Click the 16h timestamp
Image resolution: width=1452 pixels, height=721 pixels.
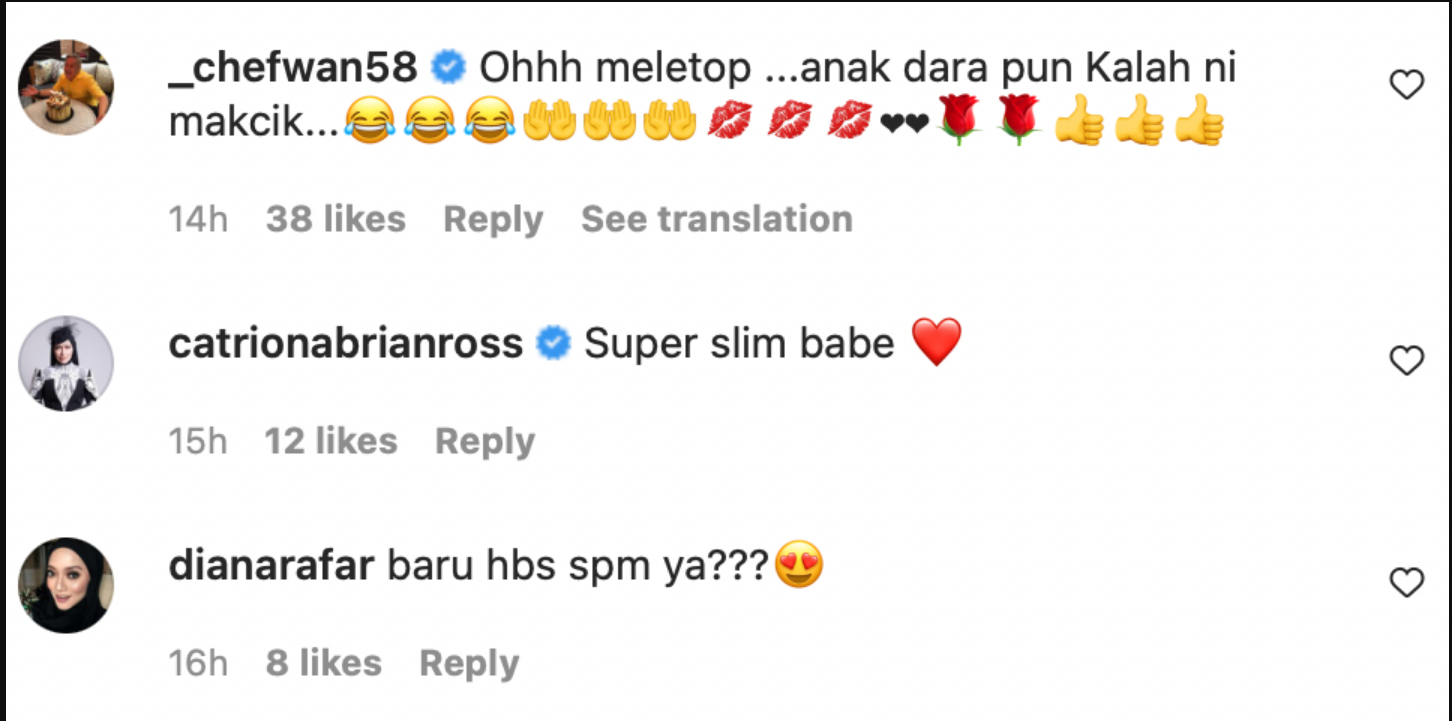coord(198,663)
